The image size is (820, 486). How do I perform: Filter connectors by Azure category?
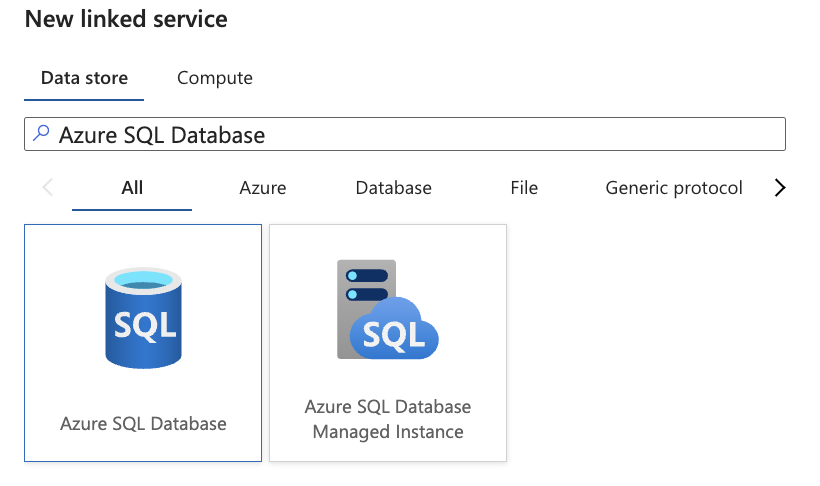(x=263, y=188)
